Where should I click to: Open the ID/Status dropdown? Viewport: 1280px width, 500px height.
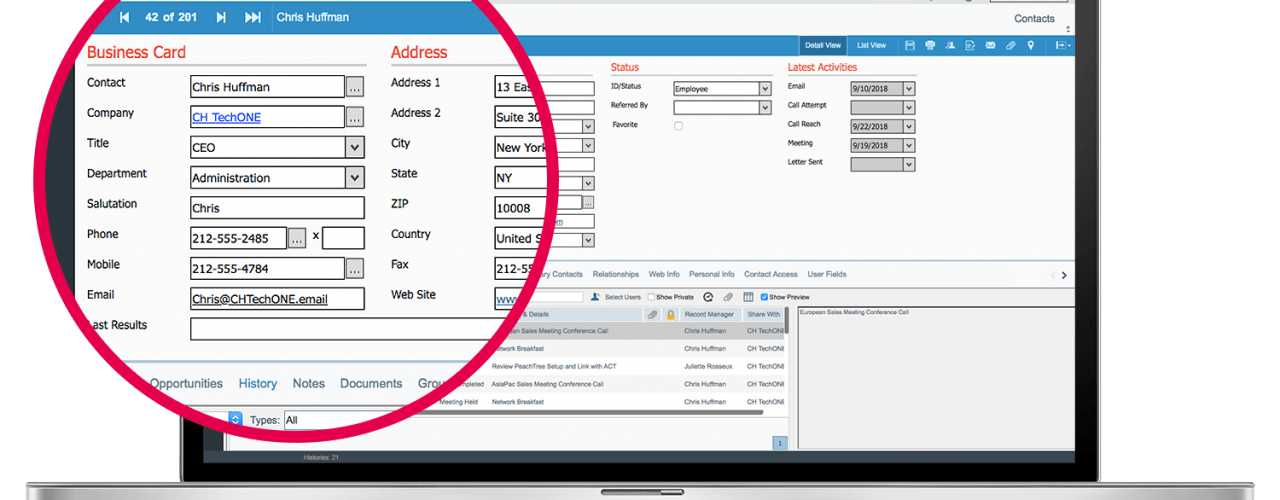765,89
